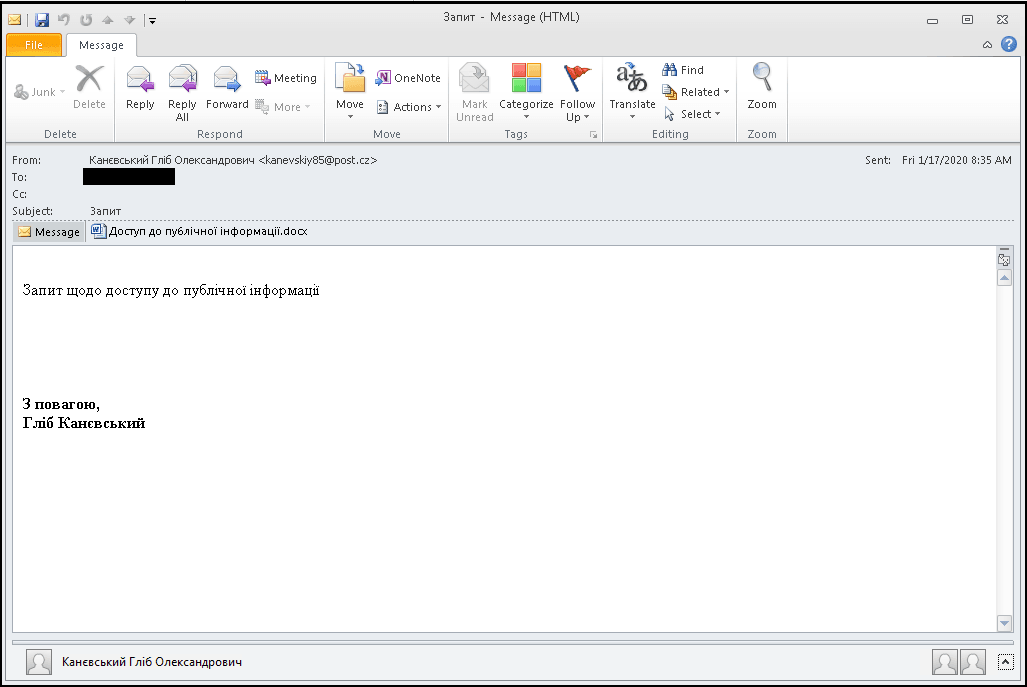Image resolution: width=1027 pixels, height=687 pixels.
Task: Create a Meeting reply from this message
Action: click(x=286, y=78)
